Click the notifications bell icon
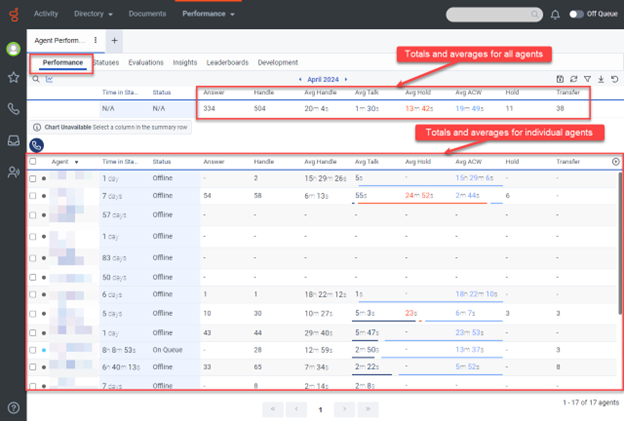 [555, 15]
